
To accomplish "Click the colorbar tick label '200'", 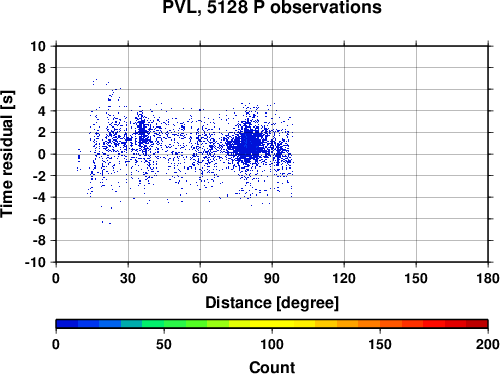I will tap(488, 344).
